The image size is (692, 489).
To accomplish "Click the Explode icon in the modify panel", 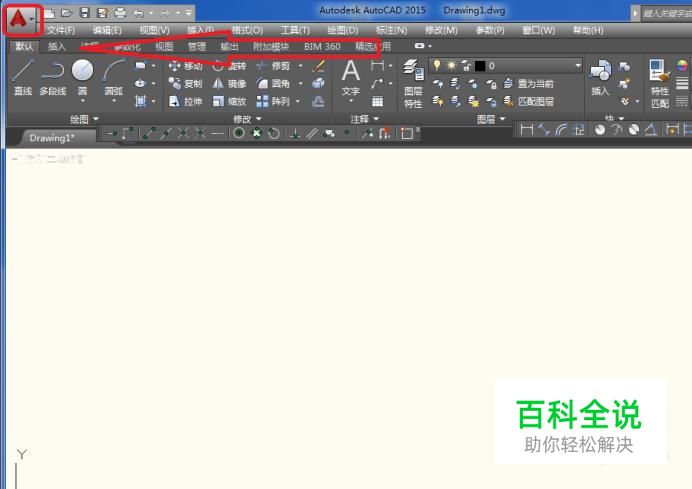I will pos(318,83).
